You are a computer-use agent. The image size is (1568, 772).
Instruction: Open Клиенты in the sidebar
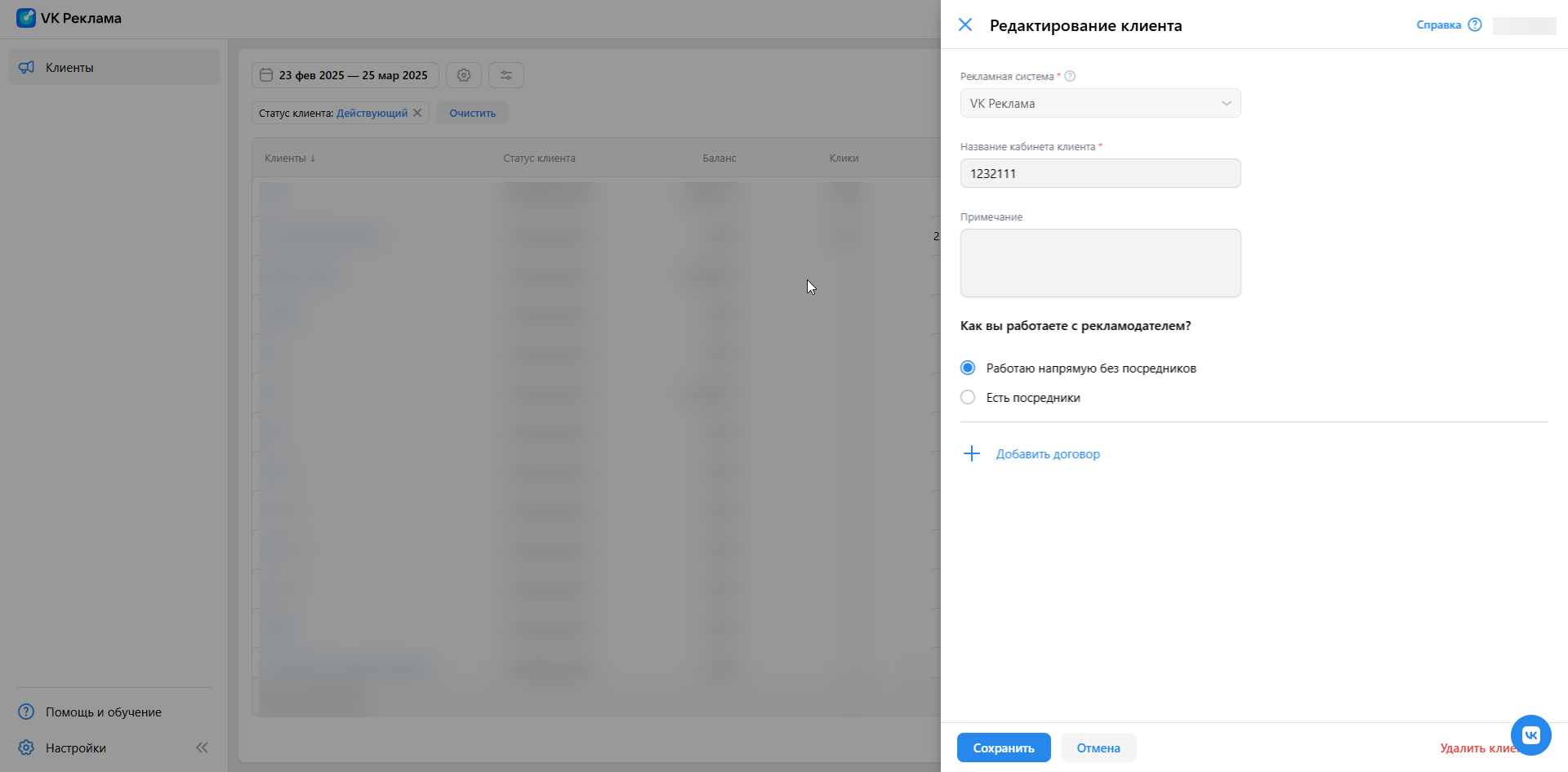[x=114, y=67]
